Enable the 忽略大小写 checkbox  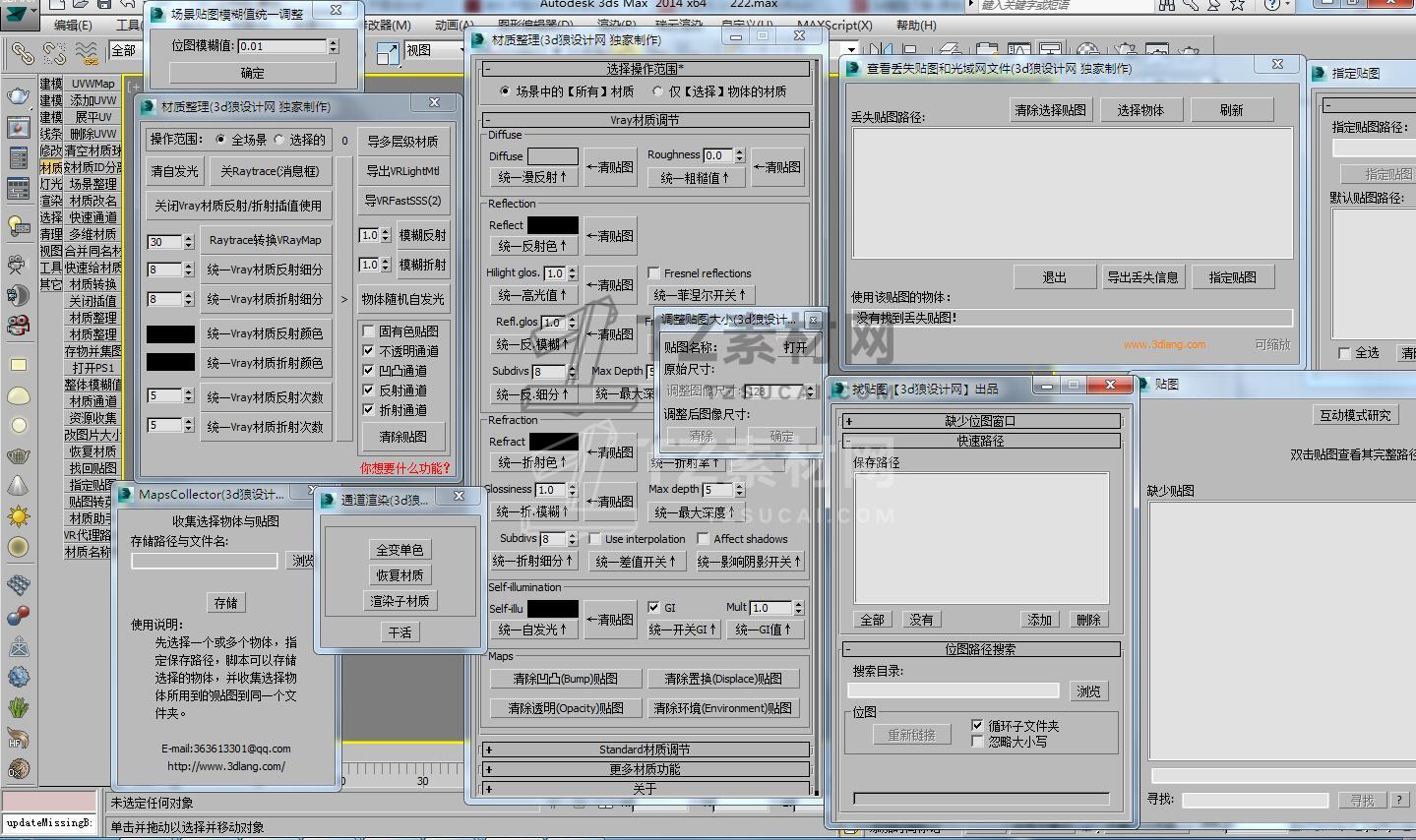tap(977, 742)
